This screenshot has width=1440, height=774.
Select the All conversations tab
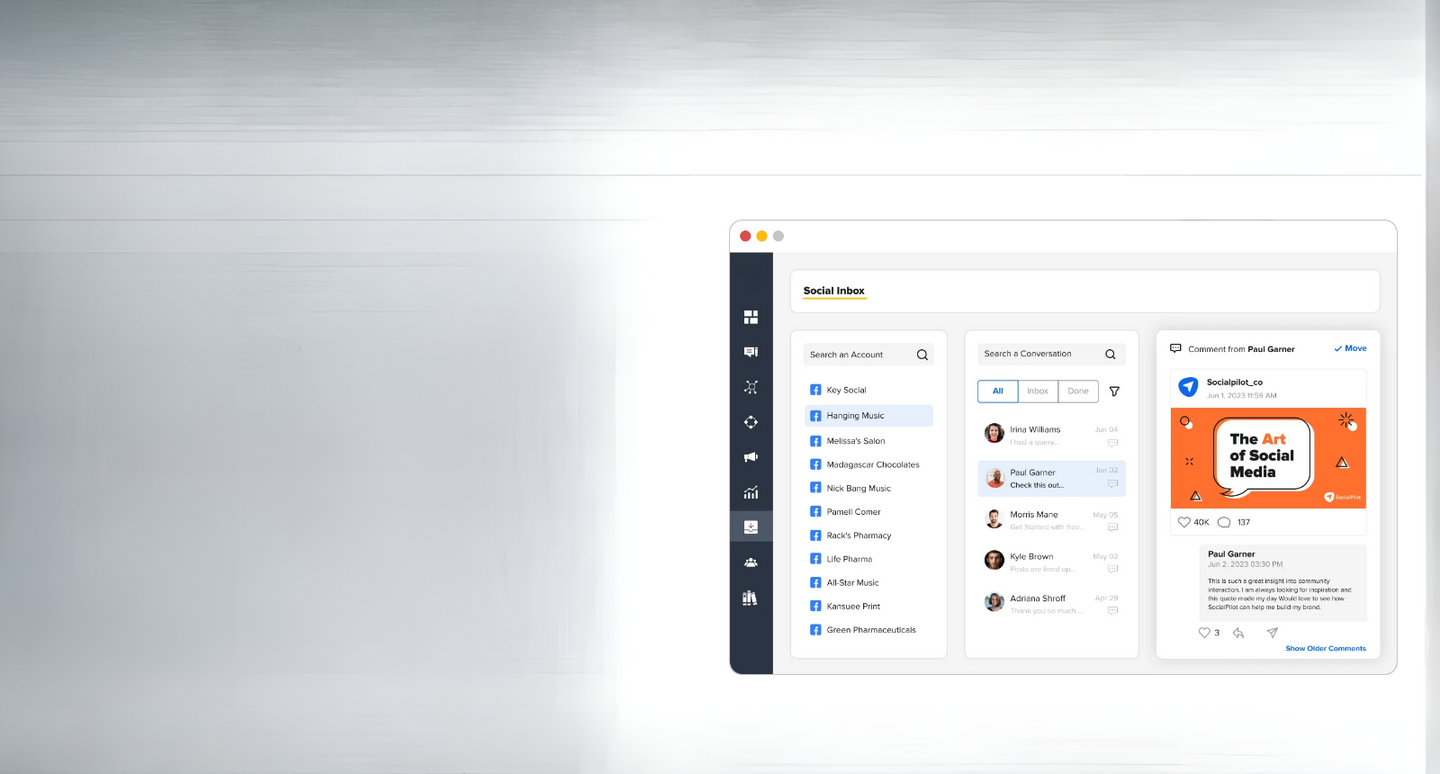point(997,391)
